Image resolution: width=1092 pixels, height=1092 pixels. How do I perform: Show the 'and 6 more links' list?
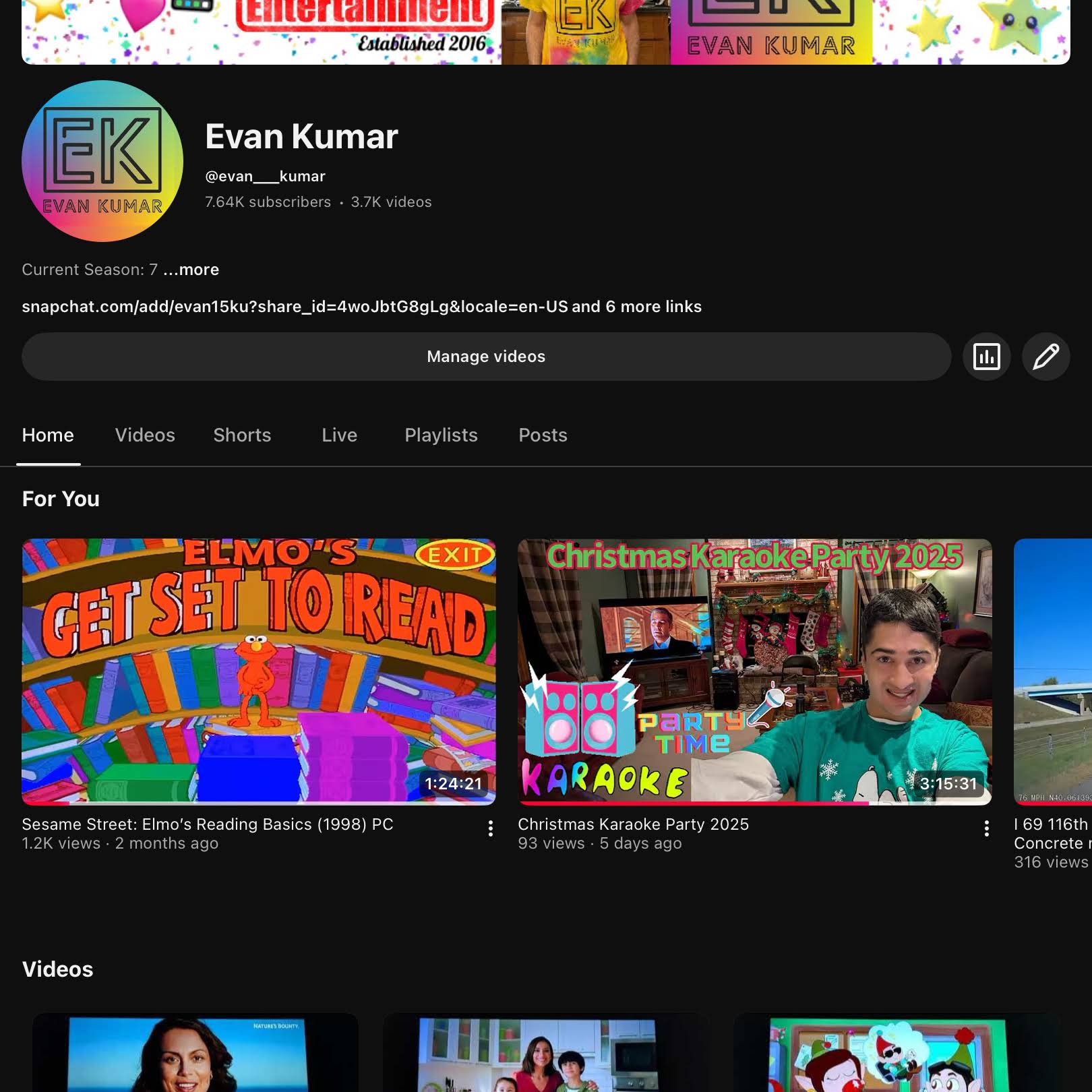[637, 307]
